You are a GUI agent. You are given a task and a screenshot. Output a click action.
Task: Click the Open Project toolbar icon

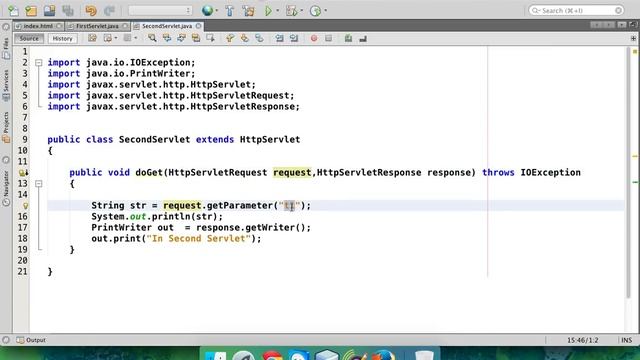click(x=49, y=11)
